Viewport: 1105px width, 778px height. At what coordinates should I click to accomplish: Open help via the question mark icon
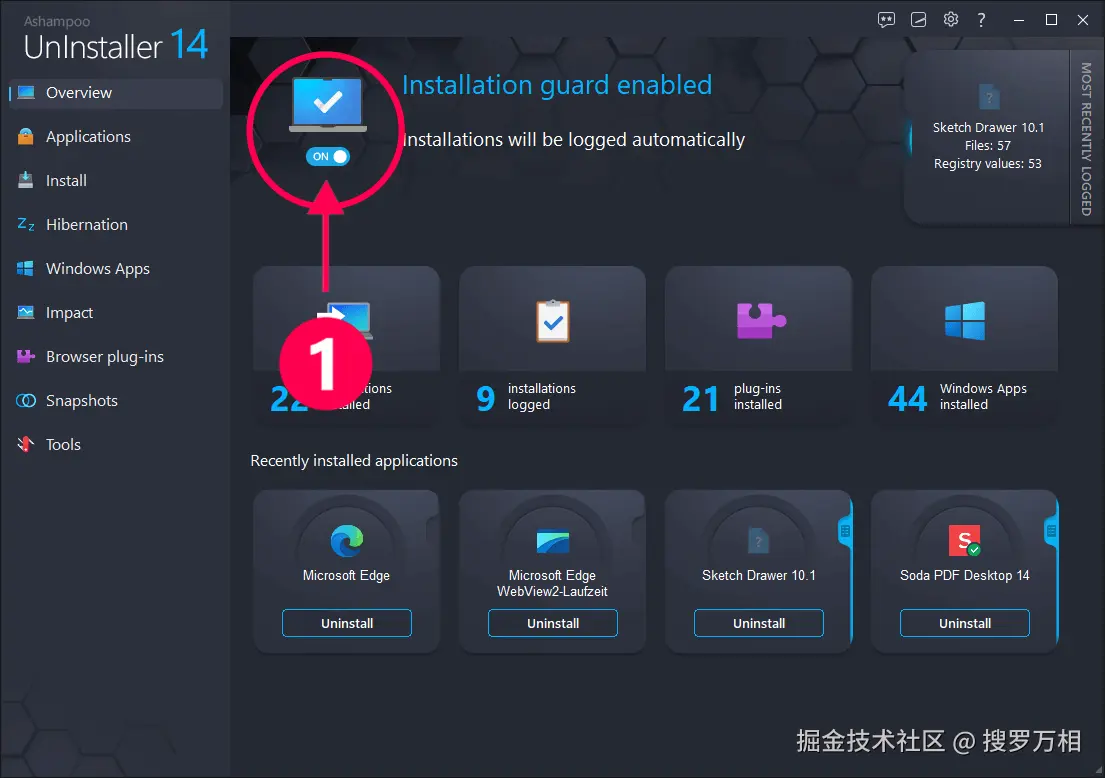click(x=981, y=20)
